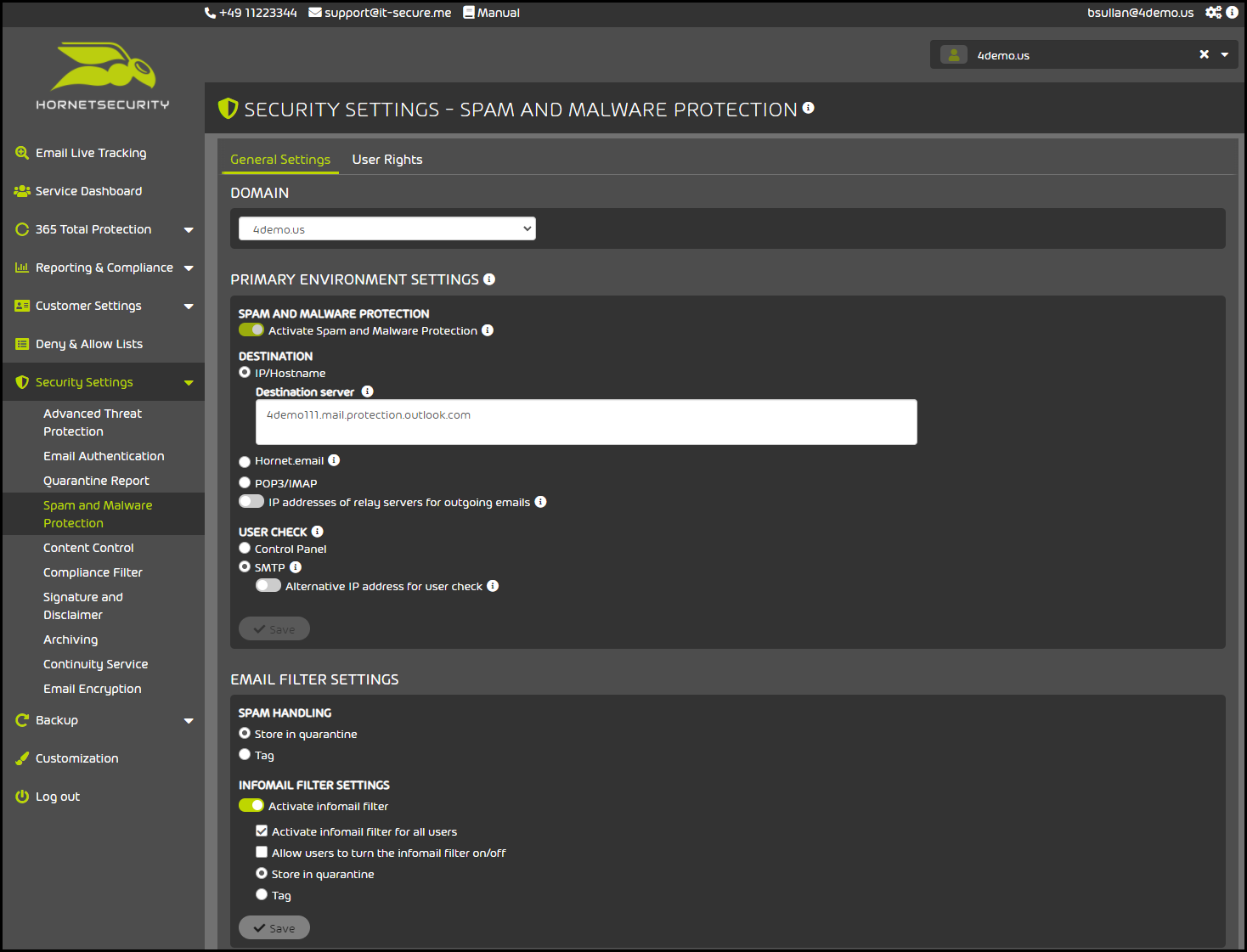Click the phone icon in top bar
This screenshot has height=952, width=1247.
coord(210,13)
